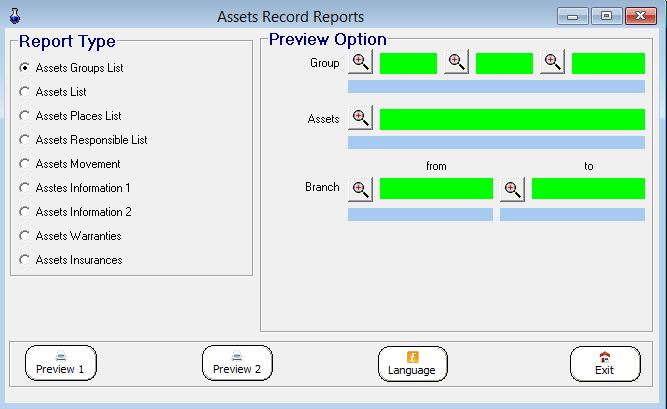This screenshot has width=667, height=409.
Task: Click the Preview 2 button
Action: pos(237,363)
